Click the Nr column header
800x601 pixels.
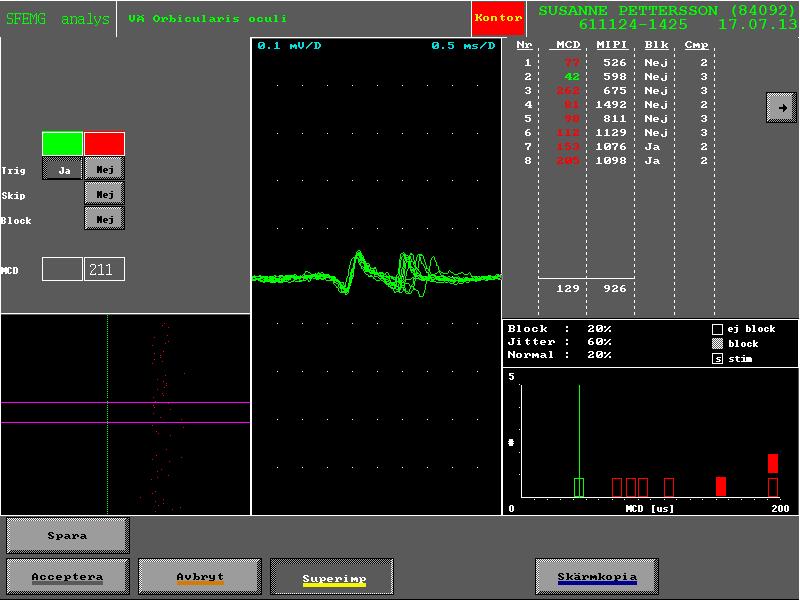[524, 45]
